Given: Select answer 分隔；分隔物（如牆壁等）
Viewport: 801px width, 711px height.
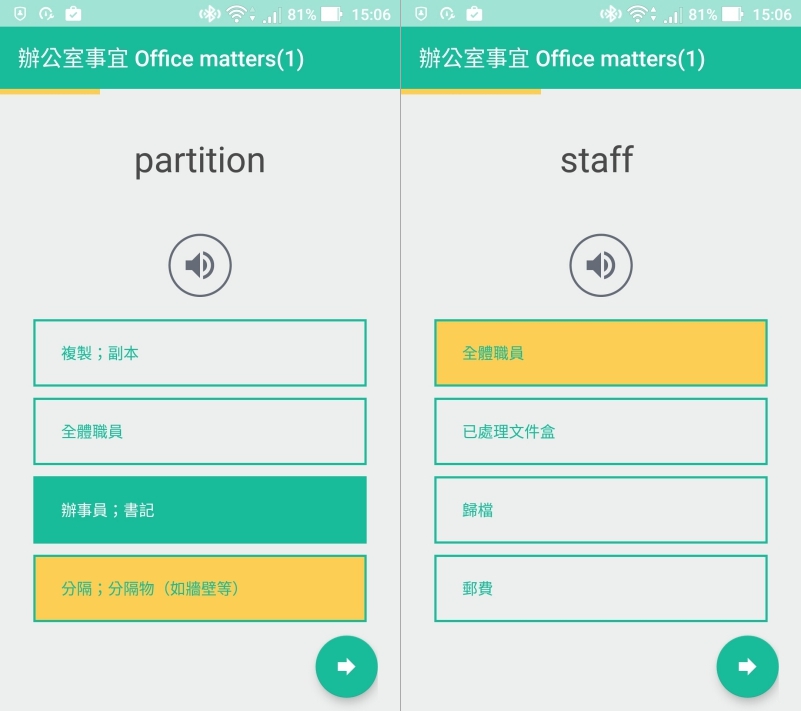Looking at the screenshot, I should coord(200,588).
